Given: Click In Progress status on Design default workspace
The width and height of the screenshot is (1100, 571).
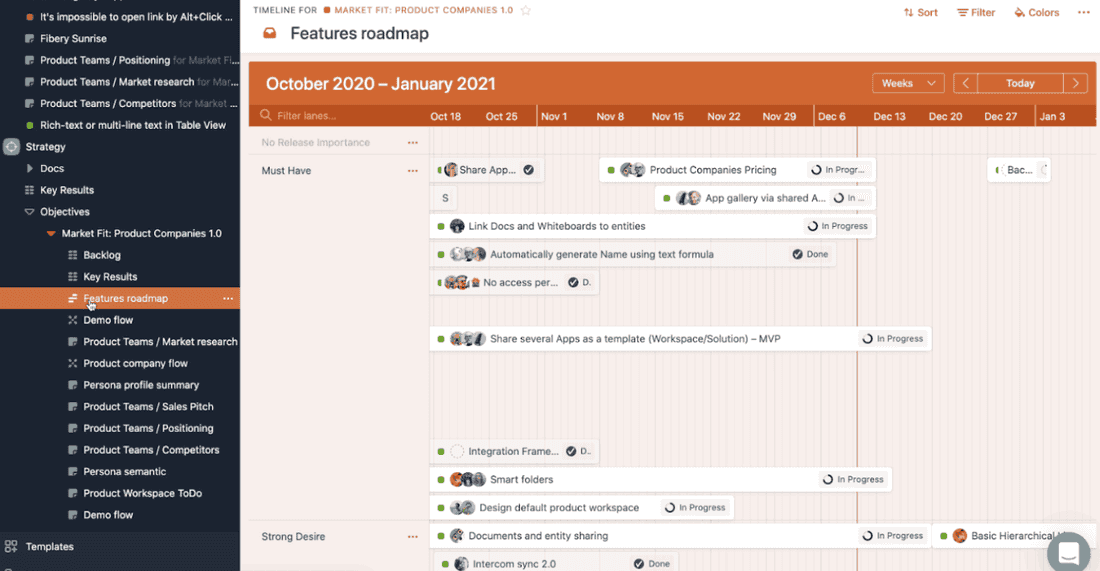Looking at the screenshot, I should (x=695, y=508).
